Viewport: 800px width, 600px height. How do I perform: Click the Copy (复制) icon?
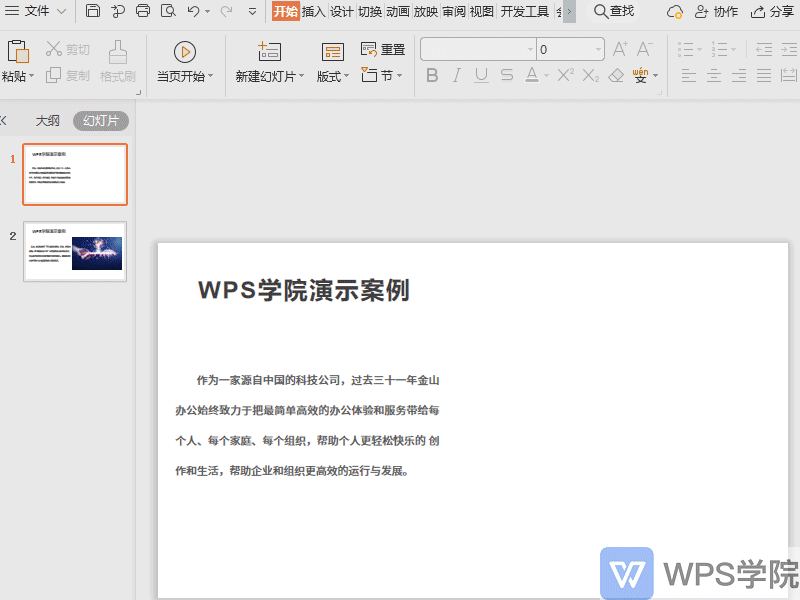point(54,76)
